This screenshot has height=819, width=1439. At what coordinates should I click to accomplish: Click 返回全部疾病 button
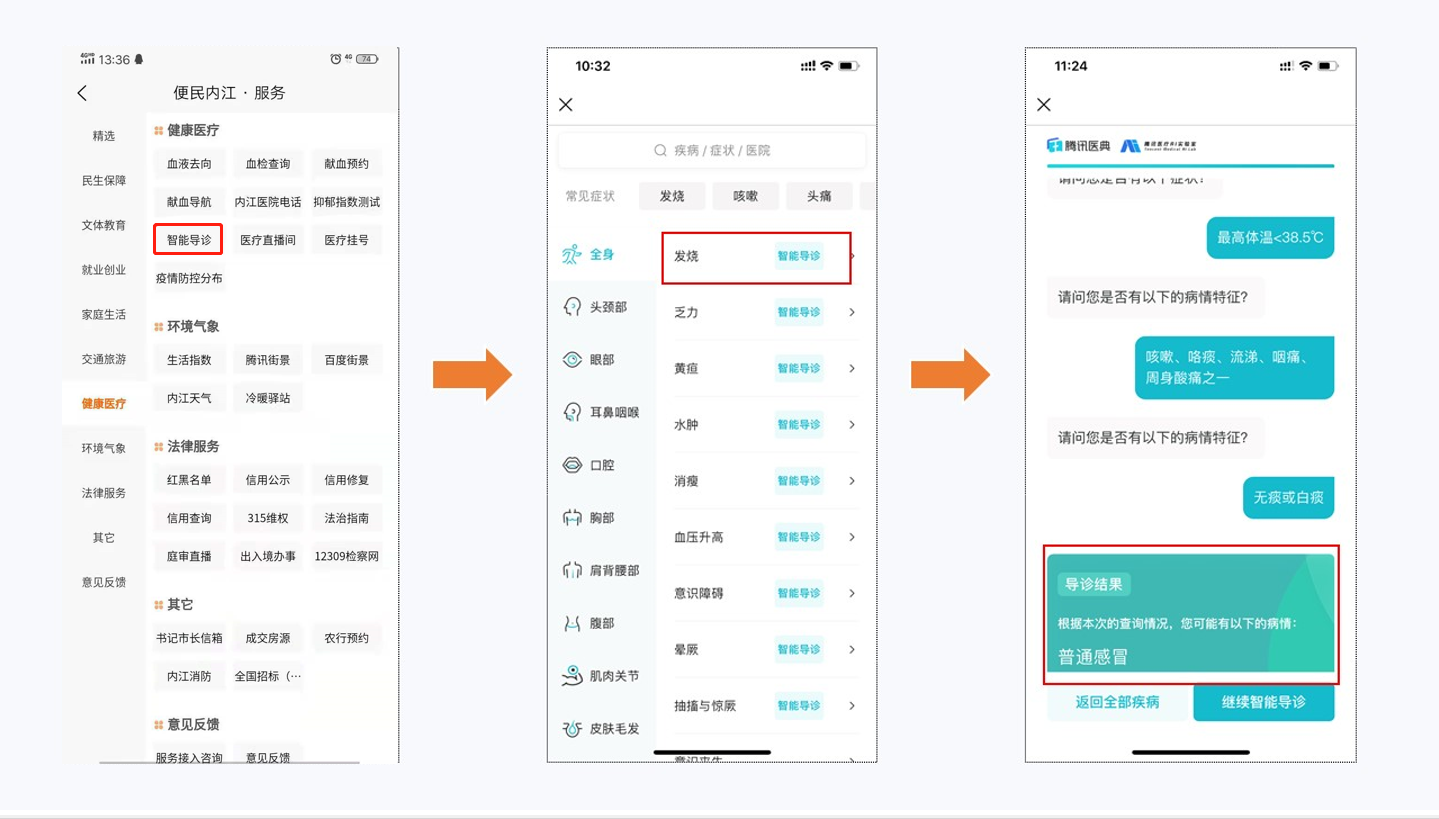tap(1118, 702)
